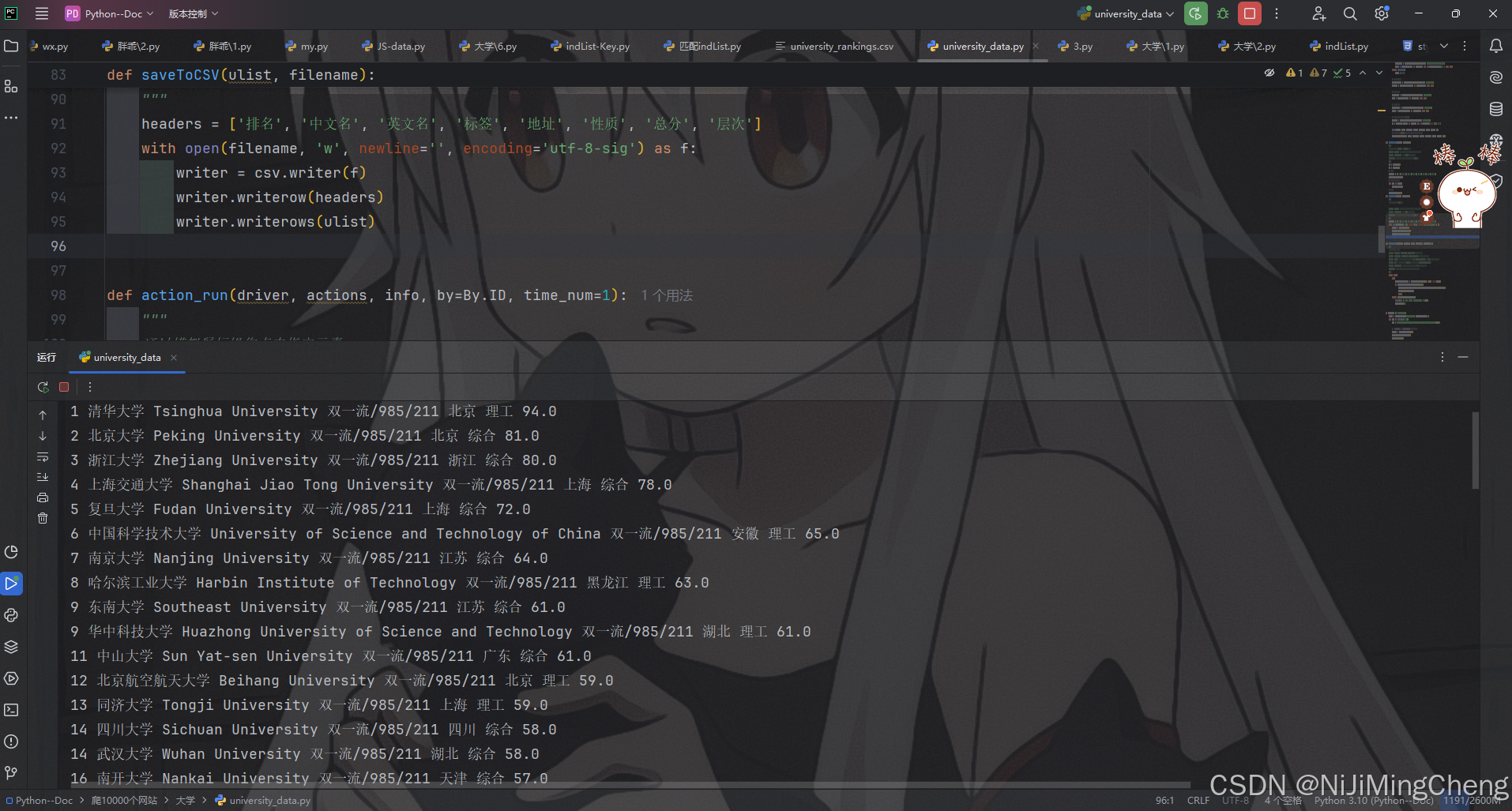Click 爬10000个网站 breadcrumb
The image size is (1512, 811).
point(124,800)
